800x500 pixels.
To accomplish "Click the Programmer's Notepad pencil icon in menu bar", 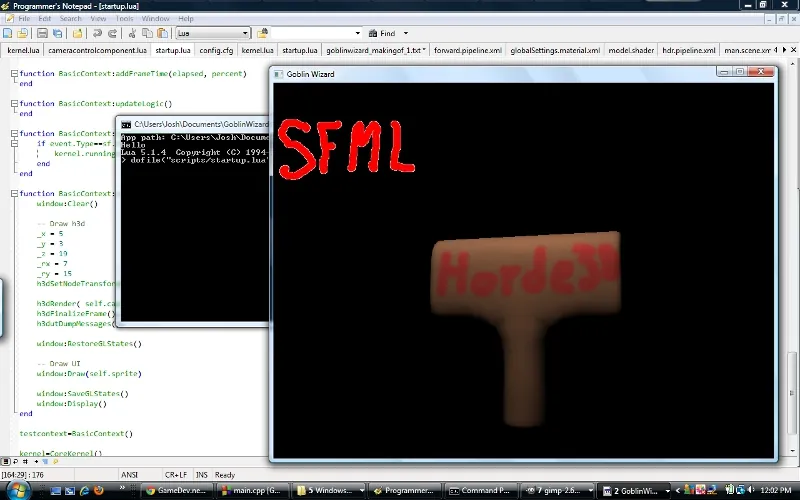I will [x=9, y=18].
